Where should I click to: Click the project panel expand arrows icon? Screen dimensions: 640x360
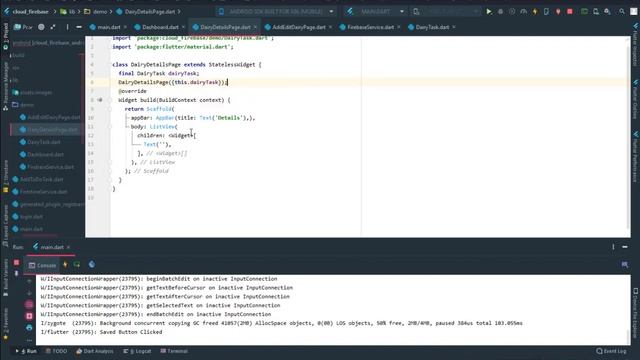click(53, 27)
